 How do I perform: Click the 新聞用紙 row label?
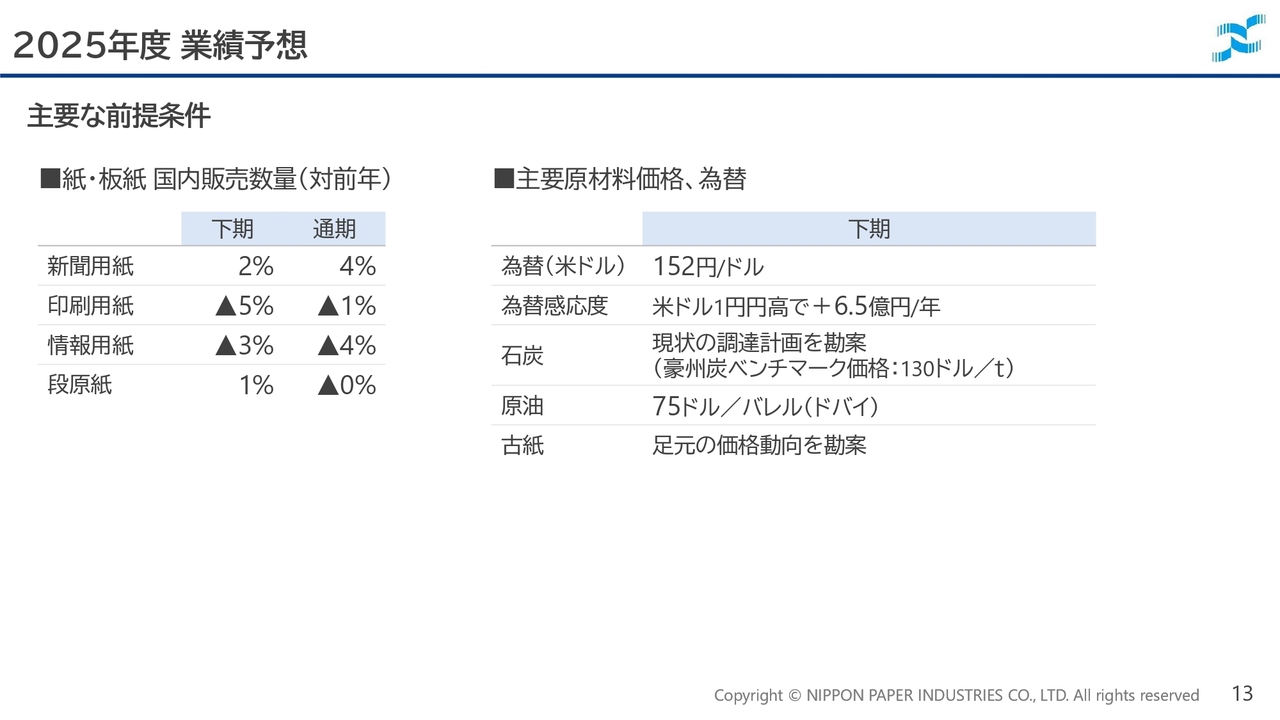90,266
